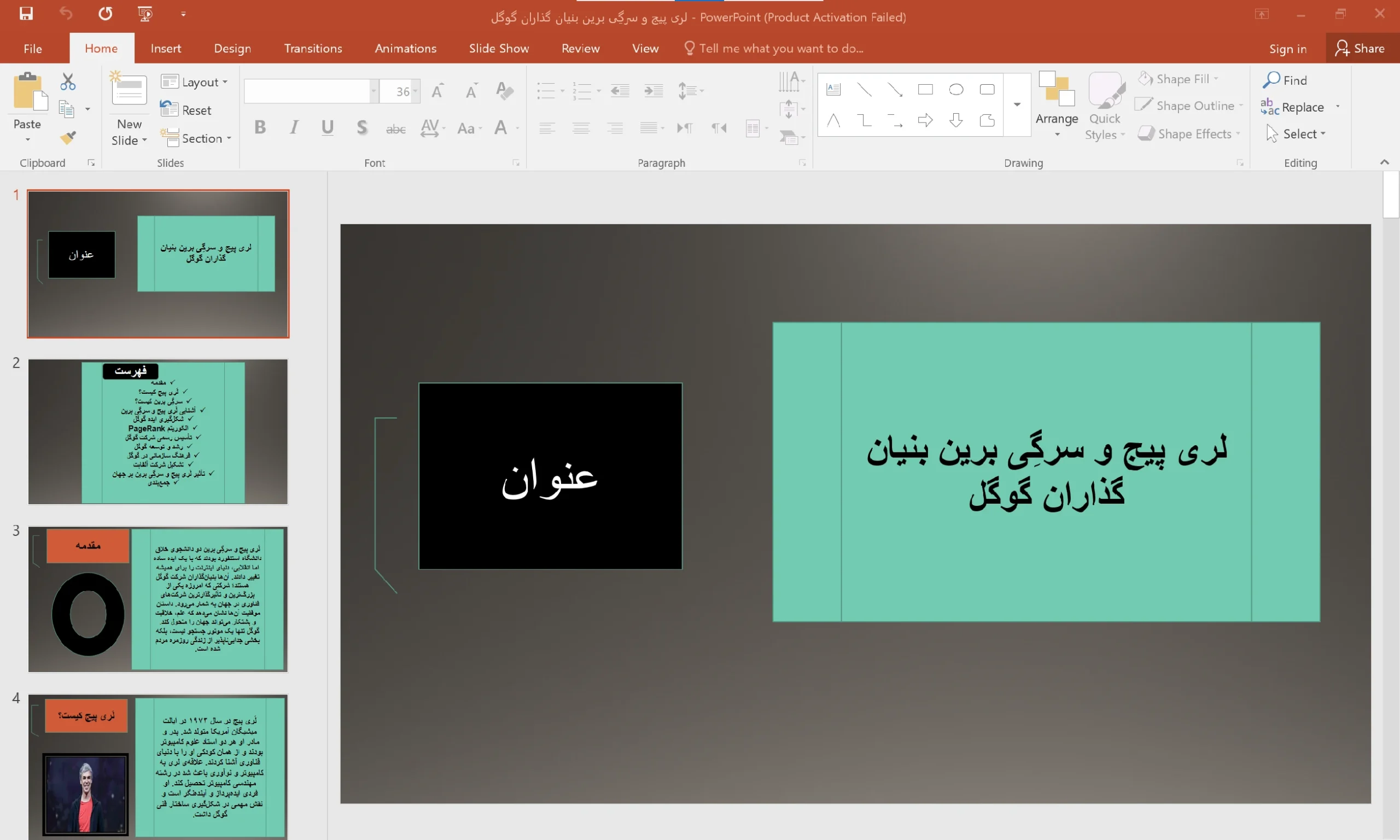Open the Transitions tab
The width and height of the screenshot is (1400, 840).
click(x=313, y=48)
